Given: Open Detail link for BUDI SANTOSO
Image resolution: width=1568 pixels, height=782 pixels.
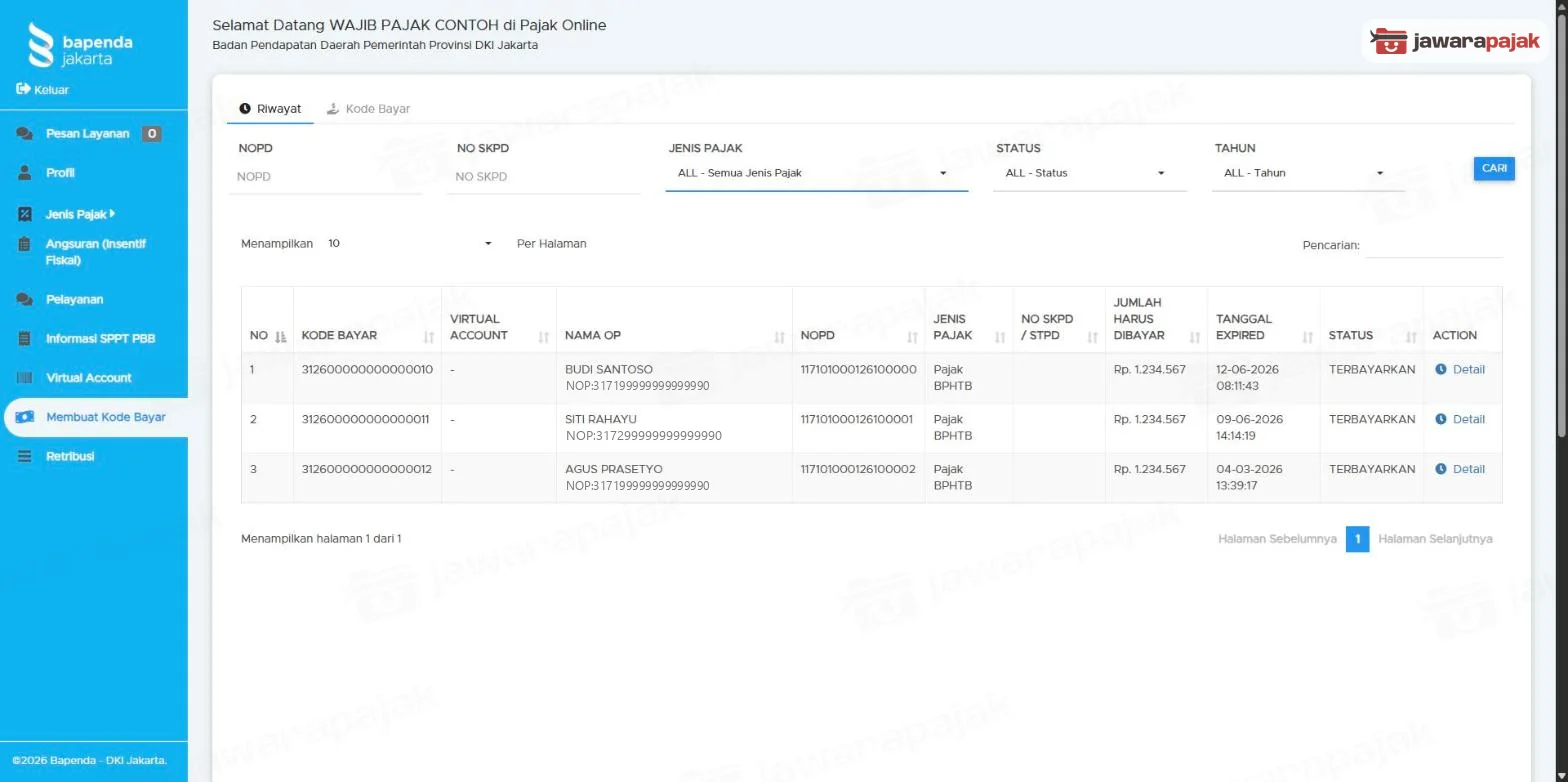Looking at the screenshot, I should pos(1468,369).
